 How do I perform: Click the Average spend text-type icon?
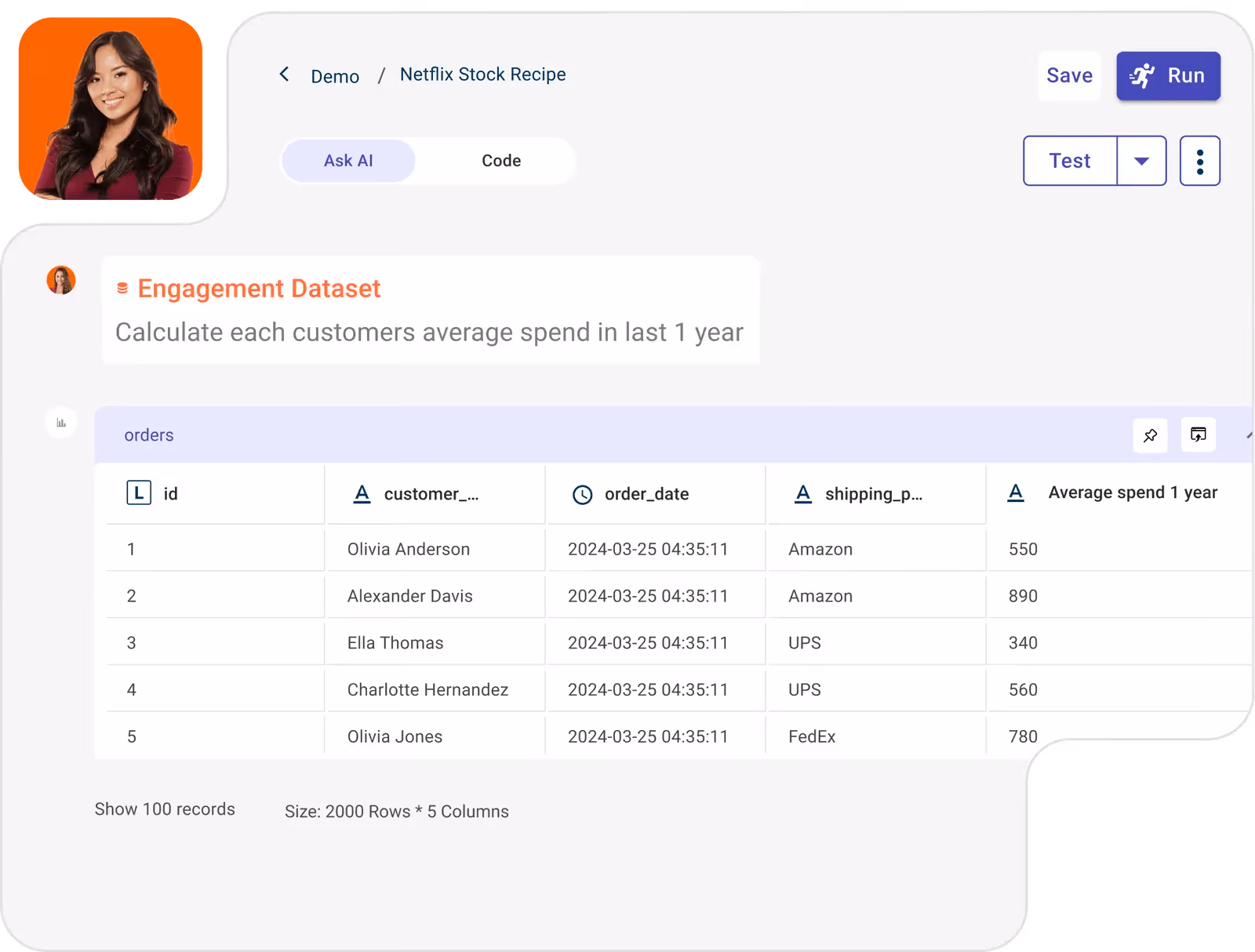(x=1016, y=492)
